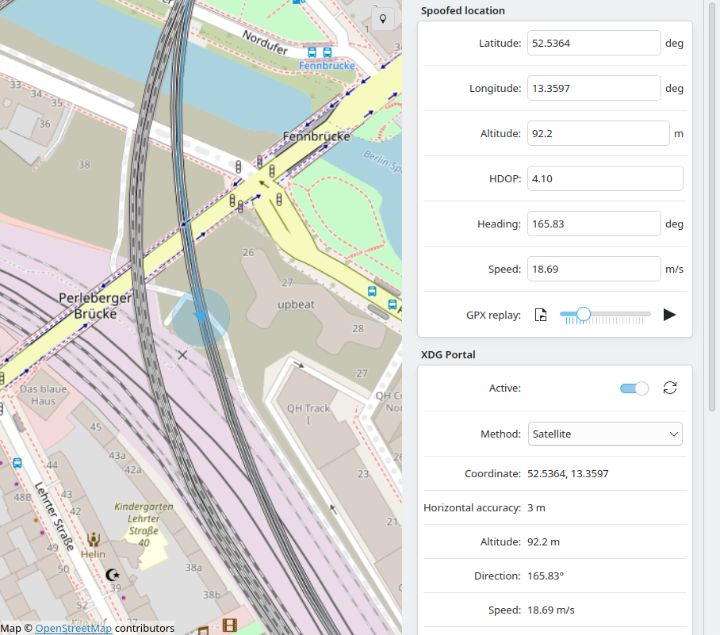Click the Speed input field
Viewport: 720px width, 635px height.
click(x=593, y=269)
